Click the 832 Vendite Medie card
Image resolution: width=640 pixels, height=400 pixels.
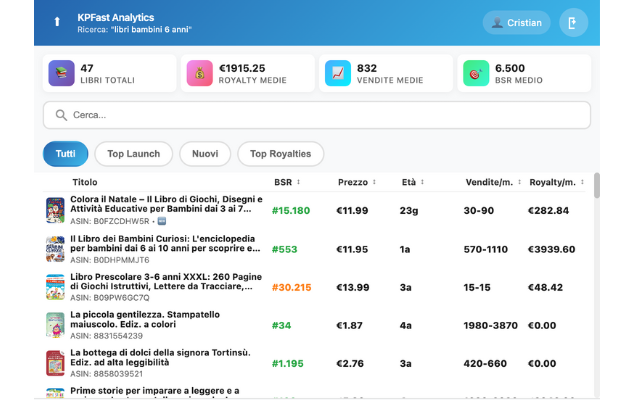point(386,73)
